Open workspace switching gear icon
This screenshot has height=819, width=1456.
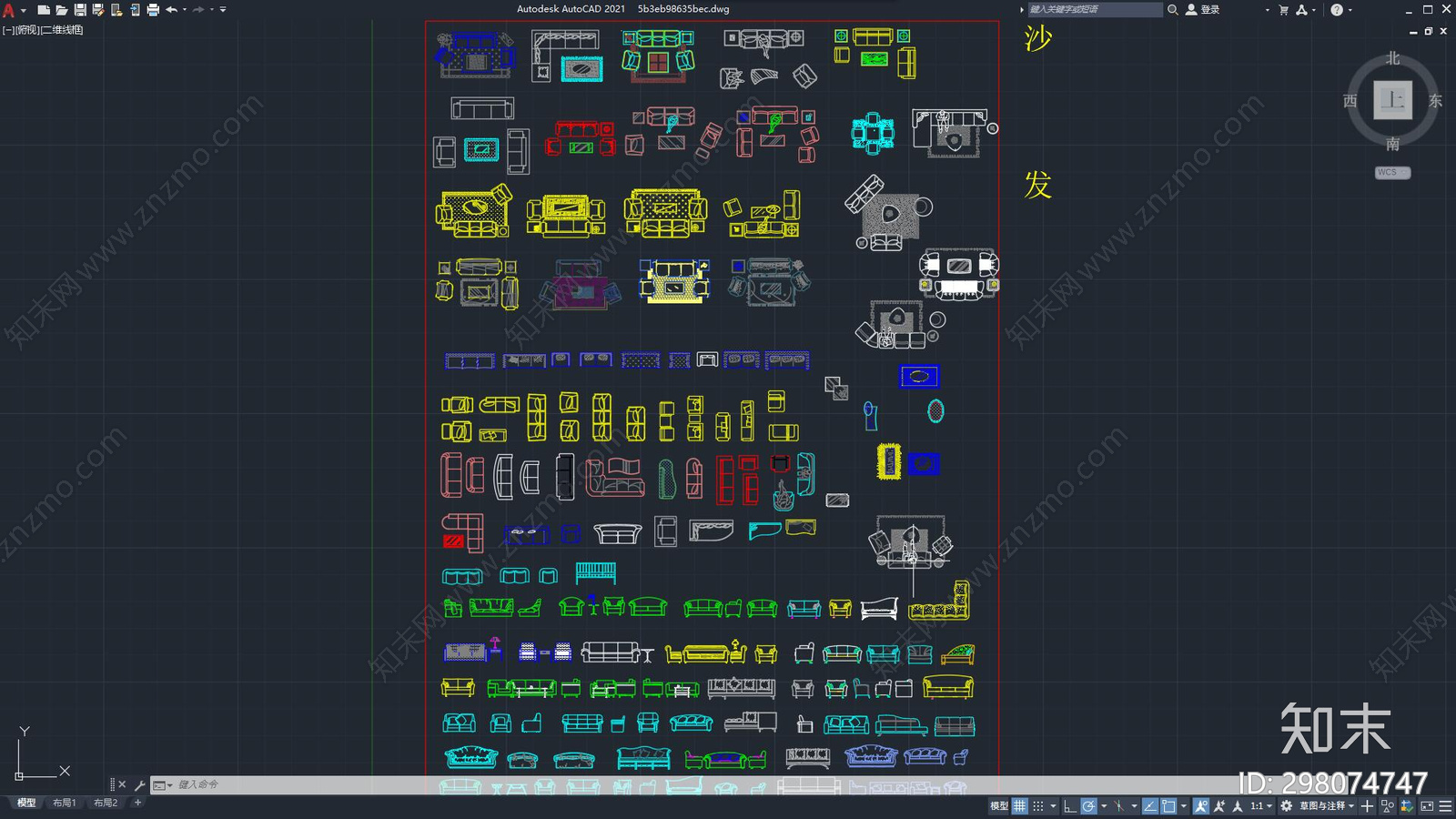tap(1286, 805)
